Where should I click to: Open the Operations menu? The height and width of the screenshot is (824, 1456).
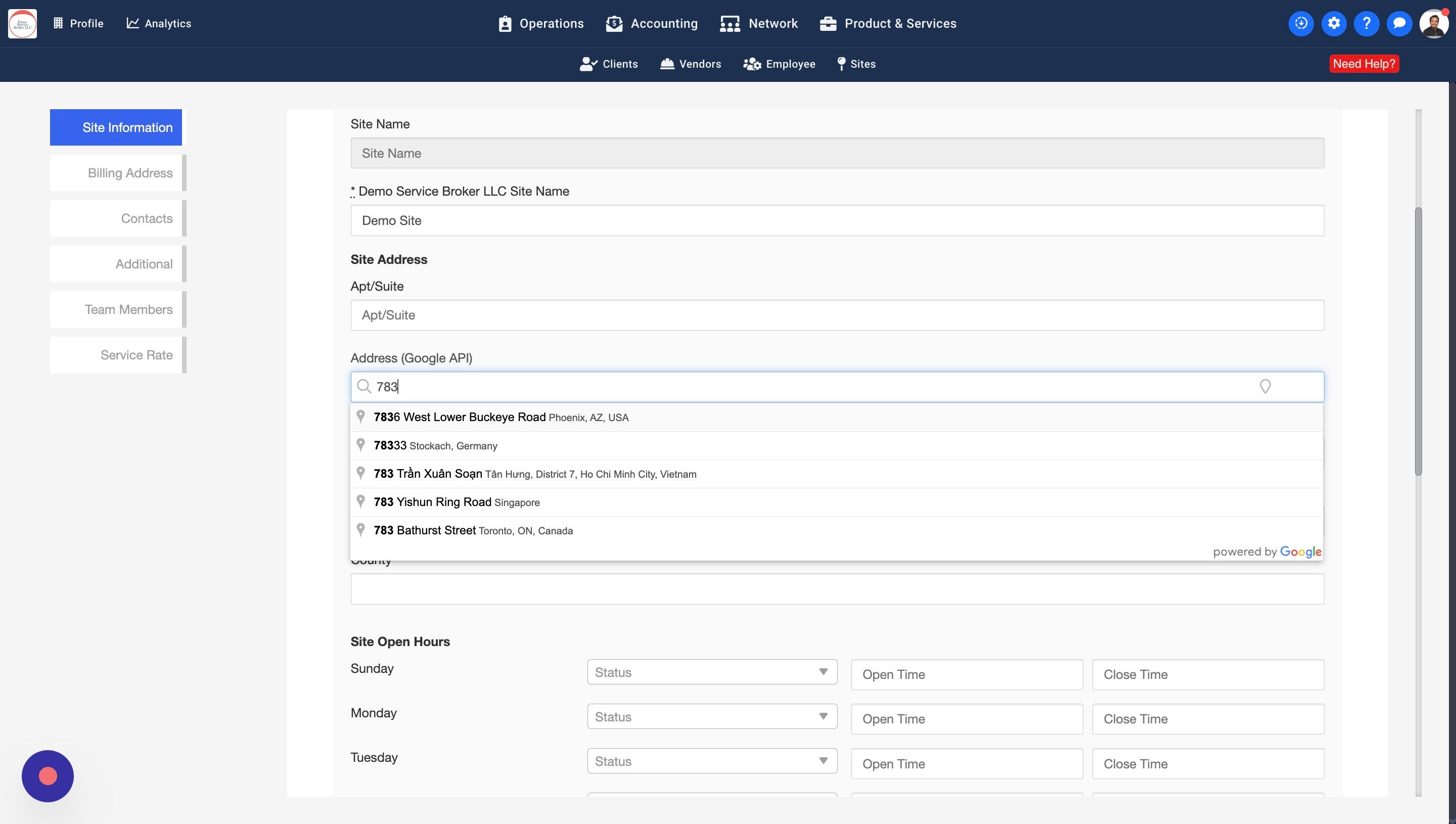(541, 23)
